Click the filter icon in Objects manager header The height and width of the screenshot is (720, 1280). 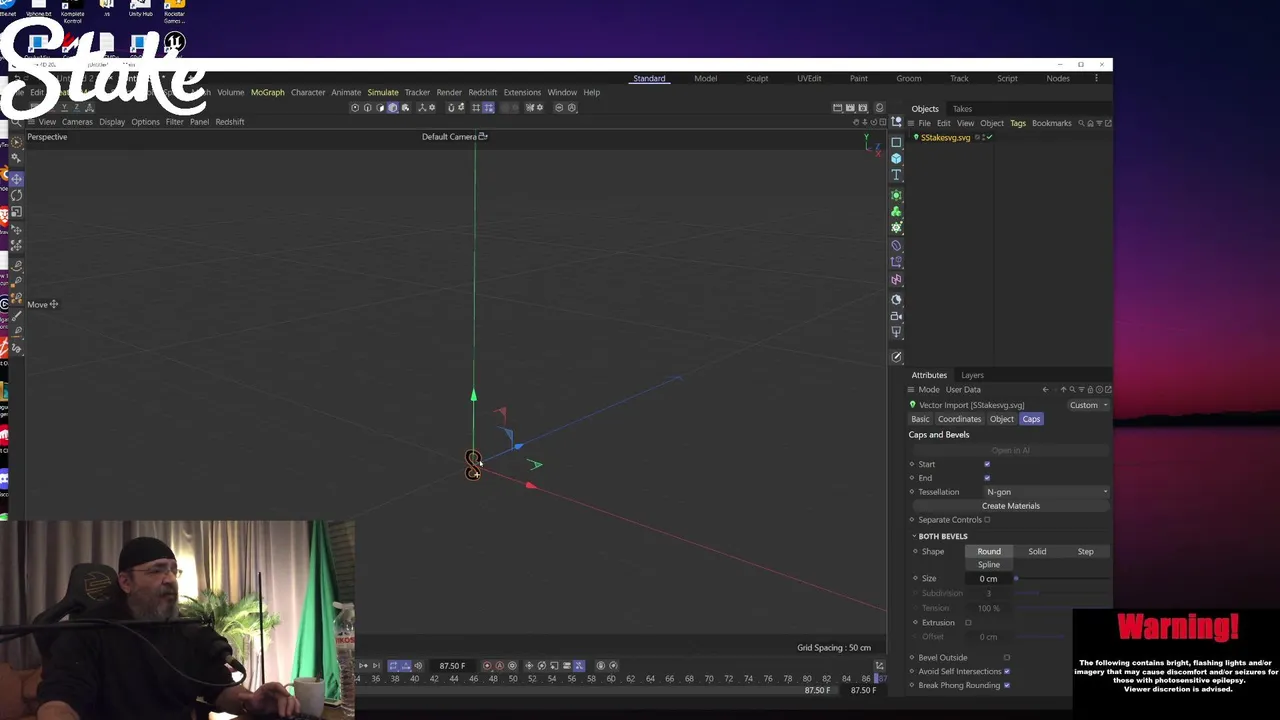pyautogui.click(x=1099, y=123)
